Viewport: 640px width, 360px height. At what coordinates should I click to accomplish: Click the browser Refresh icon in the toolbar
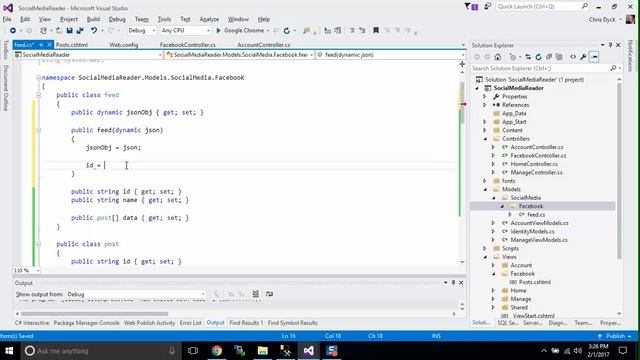pyautogui.click(x=287, y=31)
